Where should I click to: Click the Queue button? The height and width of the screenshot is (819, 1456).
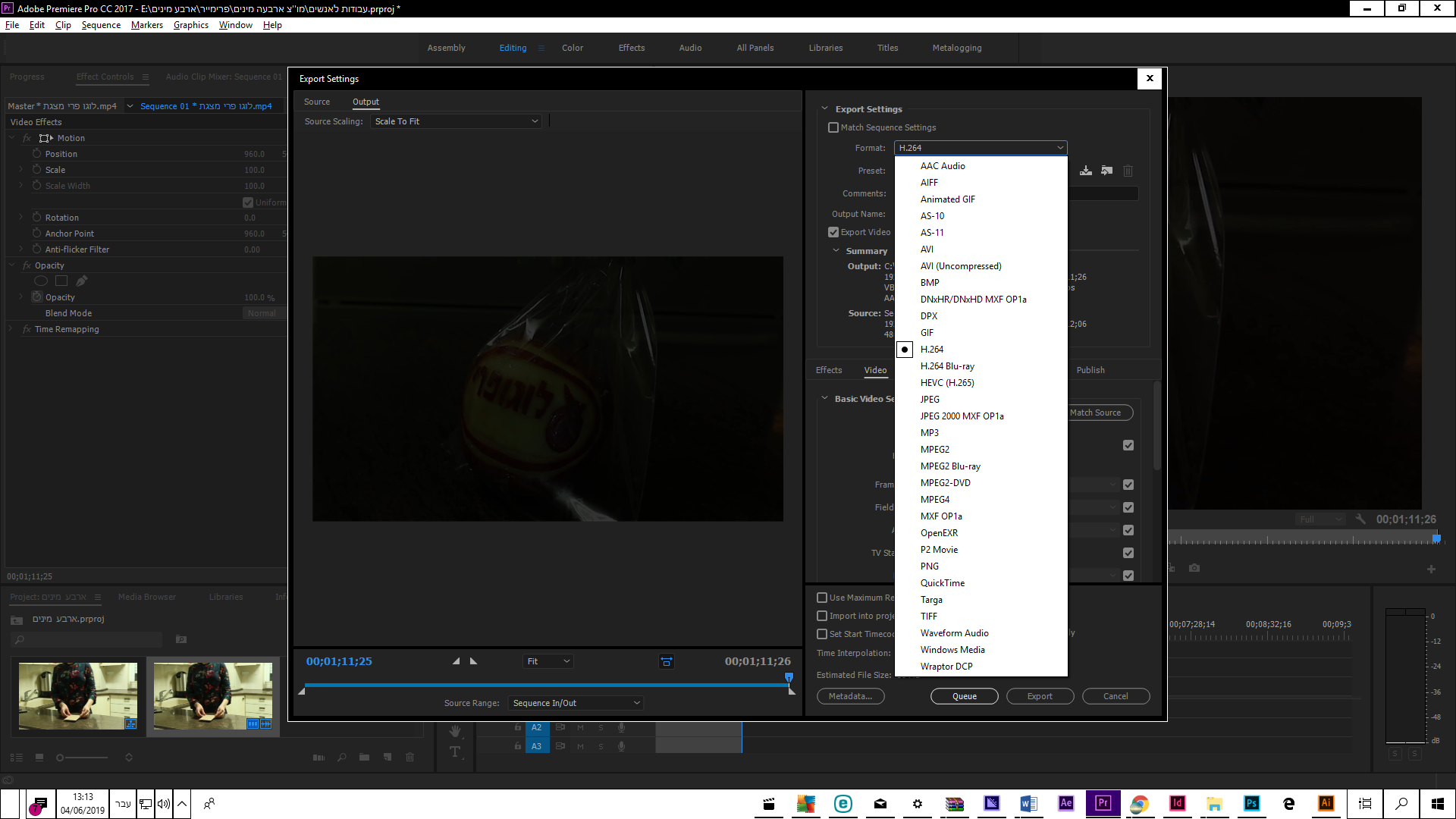(964, 696)
